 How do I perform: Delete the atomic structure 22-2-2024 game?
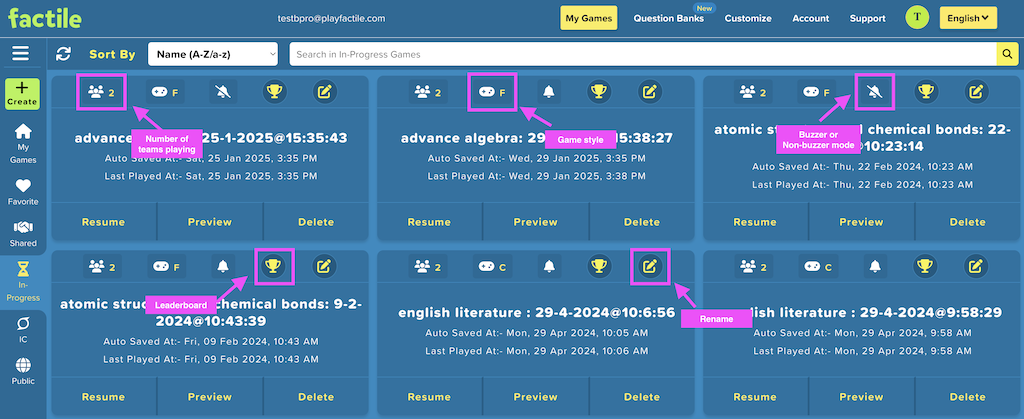point(967,222)
